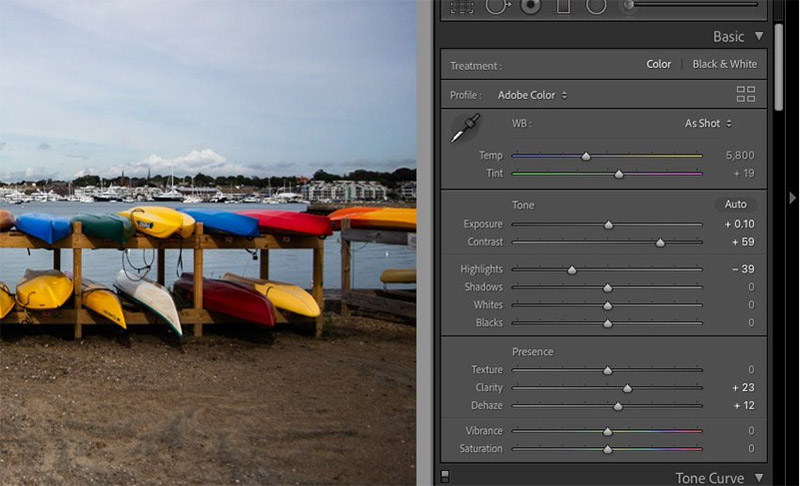Choose the Color treatment
Viewport: 800px width, 486px height.
[x=659, y=64]
